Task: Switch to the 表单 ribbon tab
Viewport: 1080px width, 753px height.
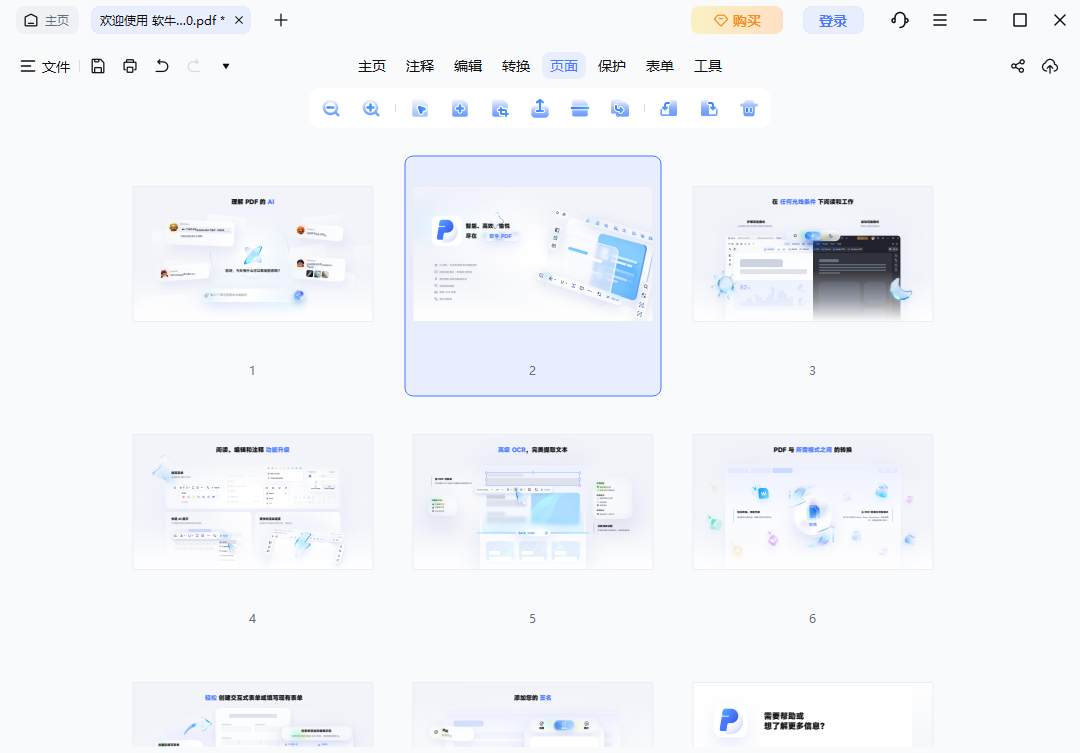Action: pos(660,66)
